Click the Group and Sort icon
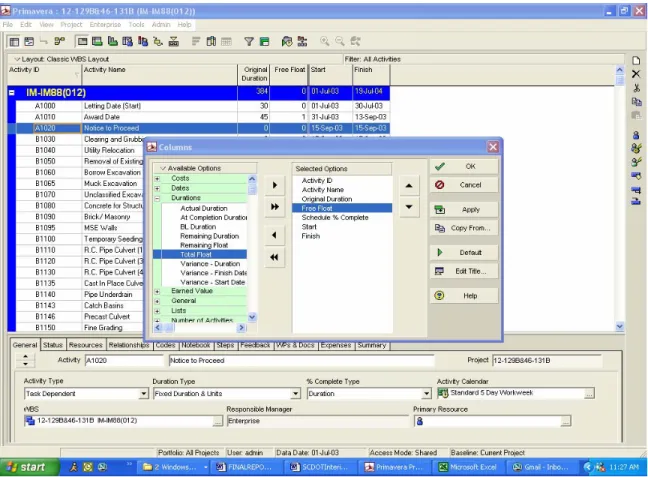648x477 pixels. point(264,41)
